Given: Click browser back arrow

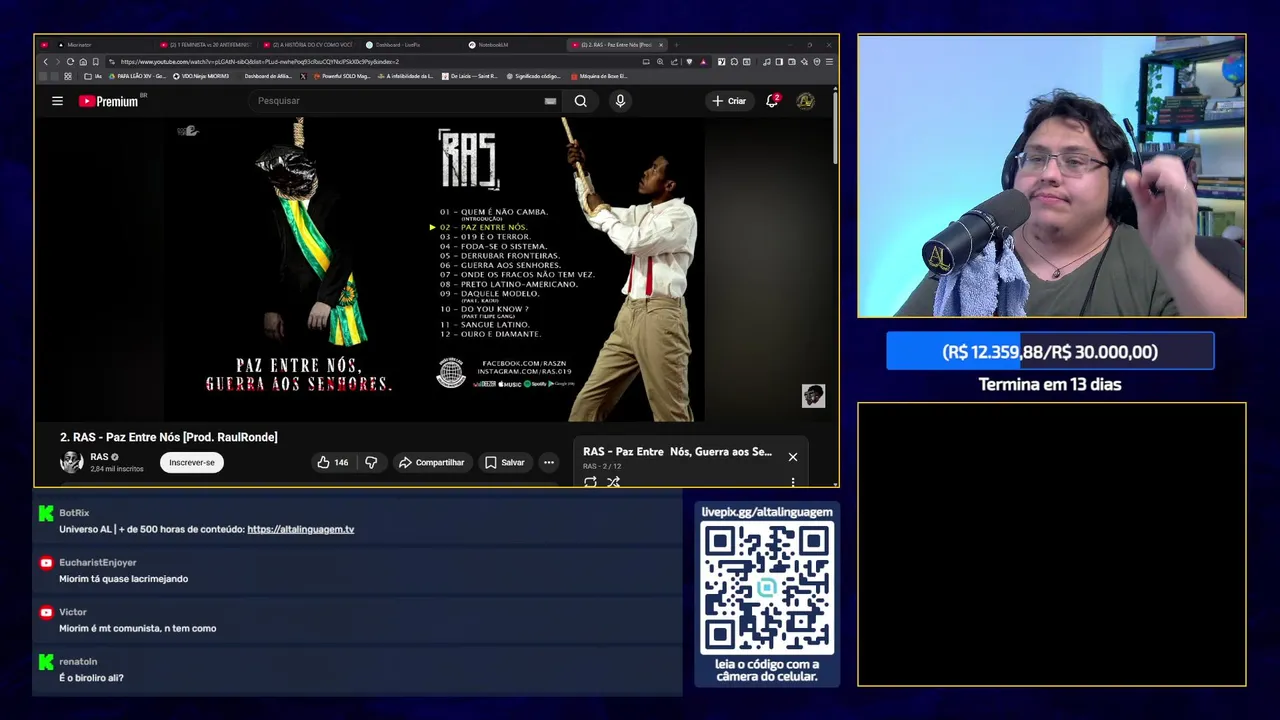Looking at the screenshot, I should 45,62.
